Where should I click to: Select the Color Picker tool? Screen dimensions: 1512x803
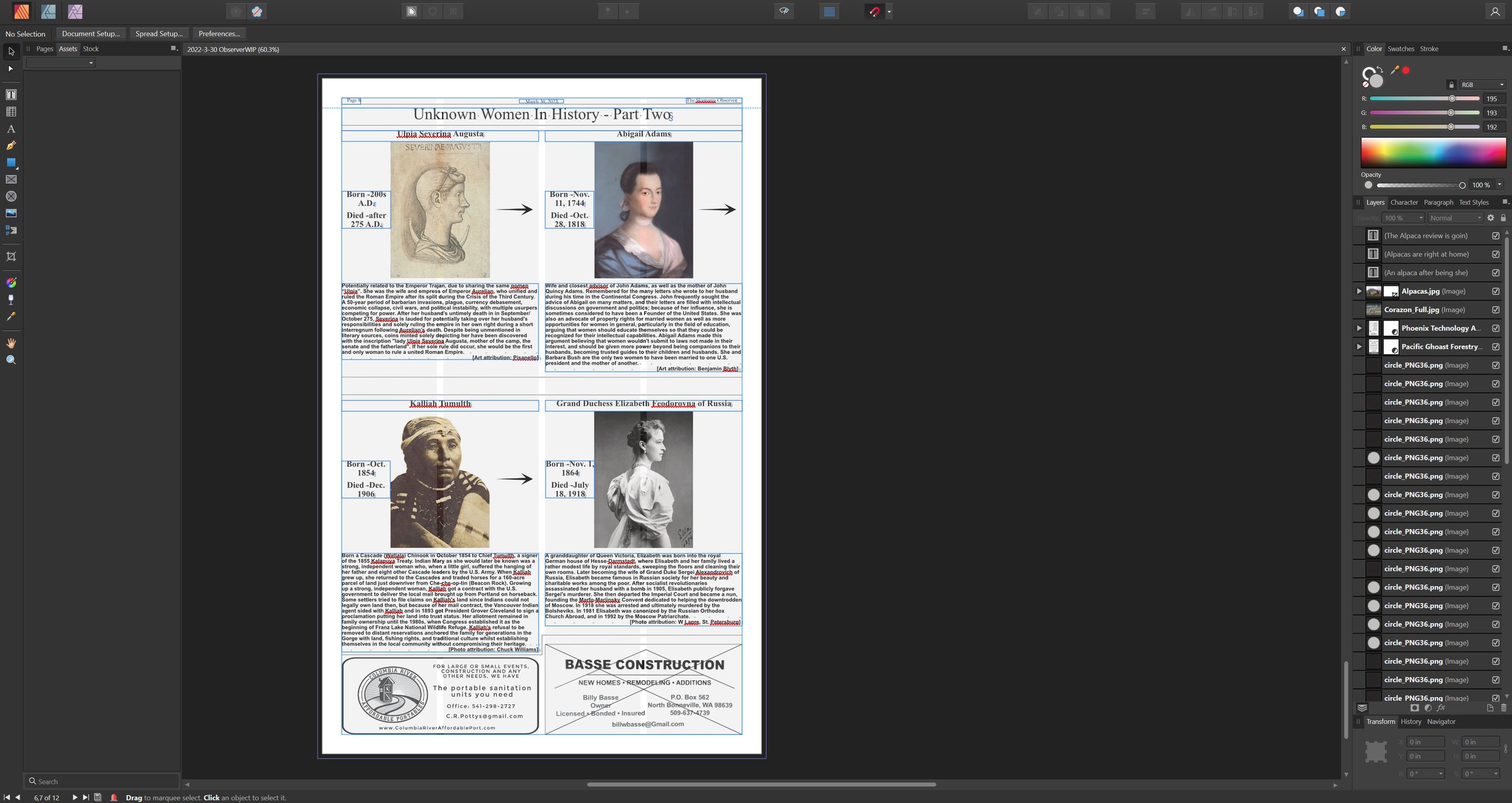click(x=11, y=317)
